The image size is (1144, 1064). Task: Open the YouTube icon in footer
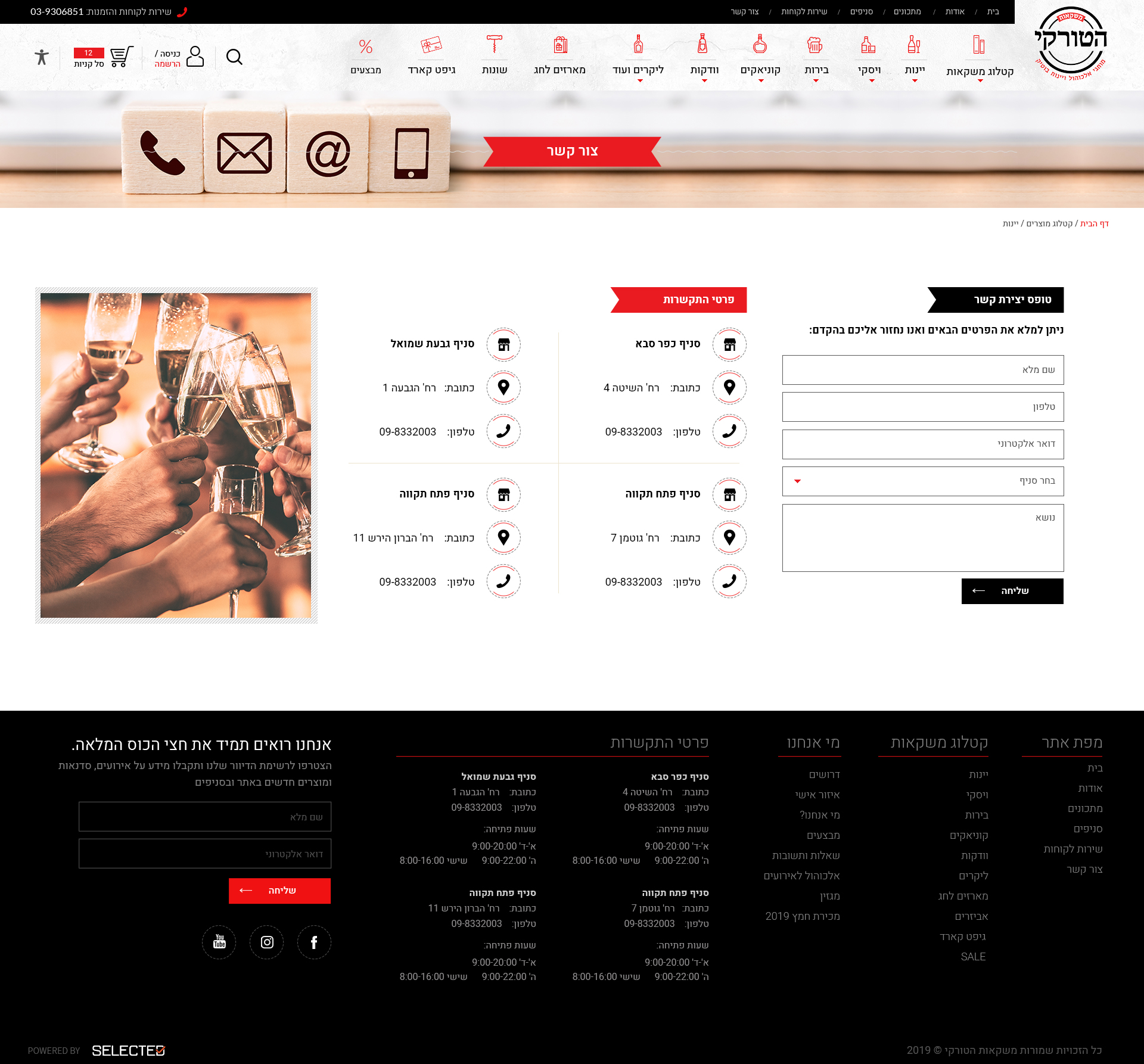pos(219,942)
